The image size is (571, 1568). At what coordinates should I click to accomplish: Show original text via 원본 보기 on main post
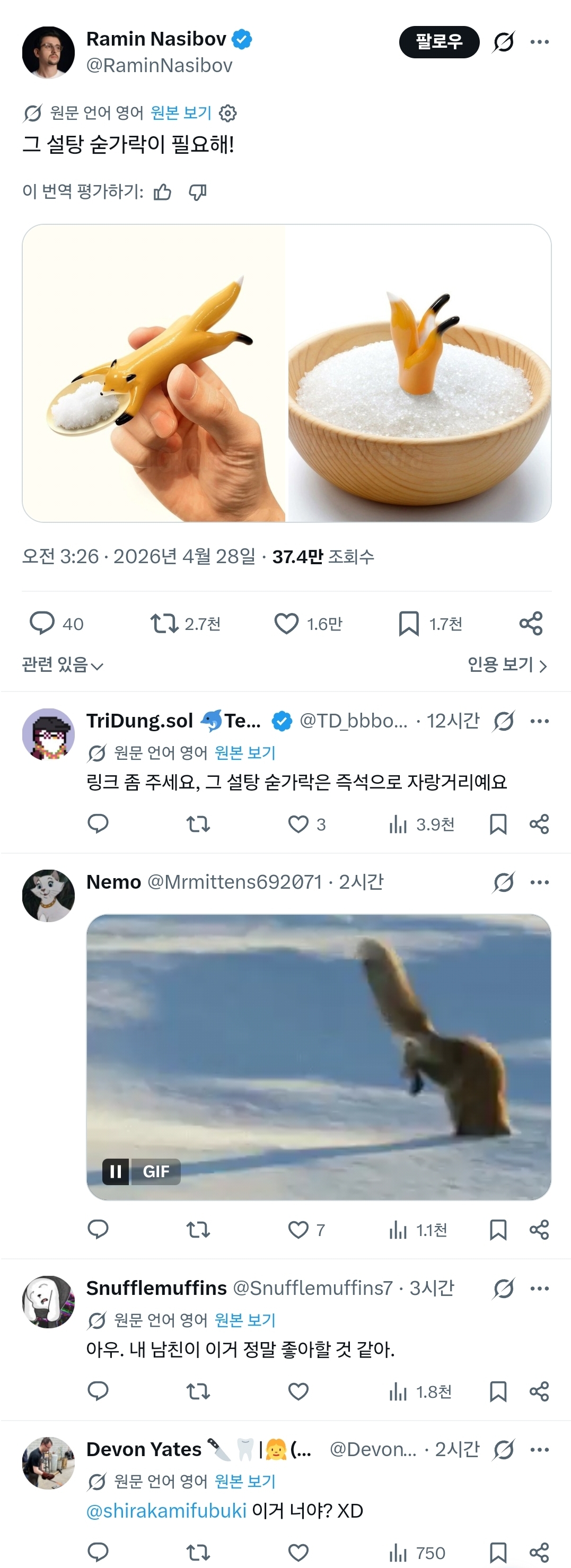point(181,113)
